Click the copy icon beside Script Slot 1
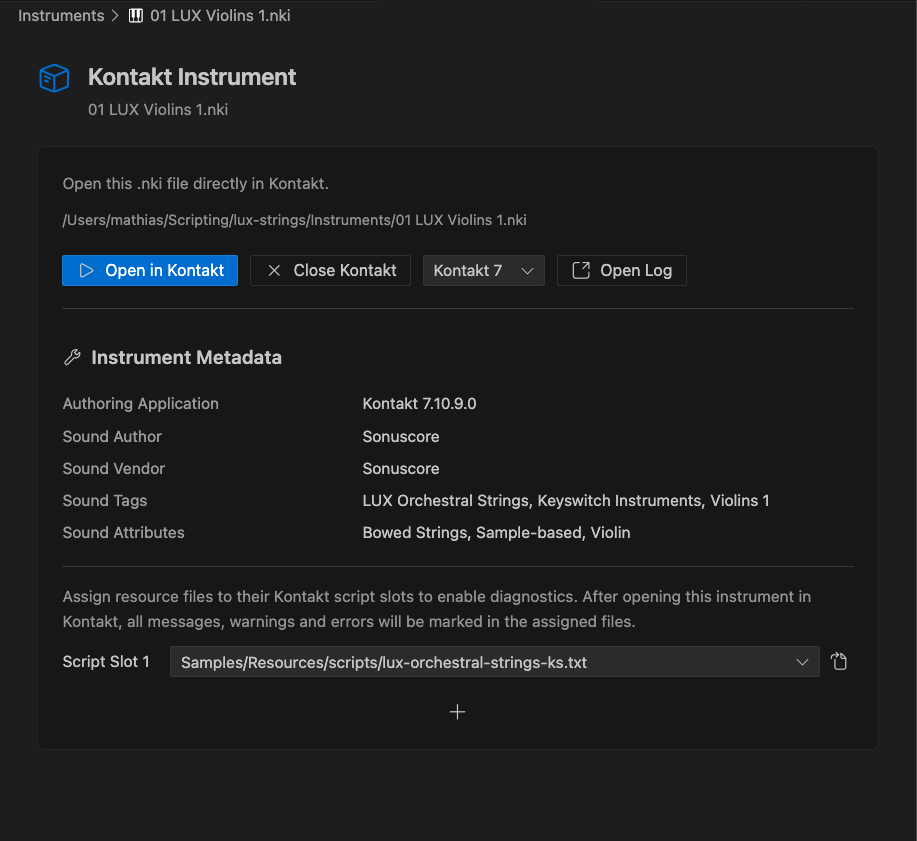 [839, 661]
